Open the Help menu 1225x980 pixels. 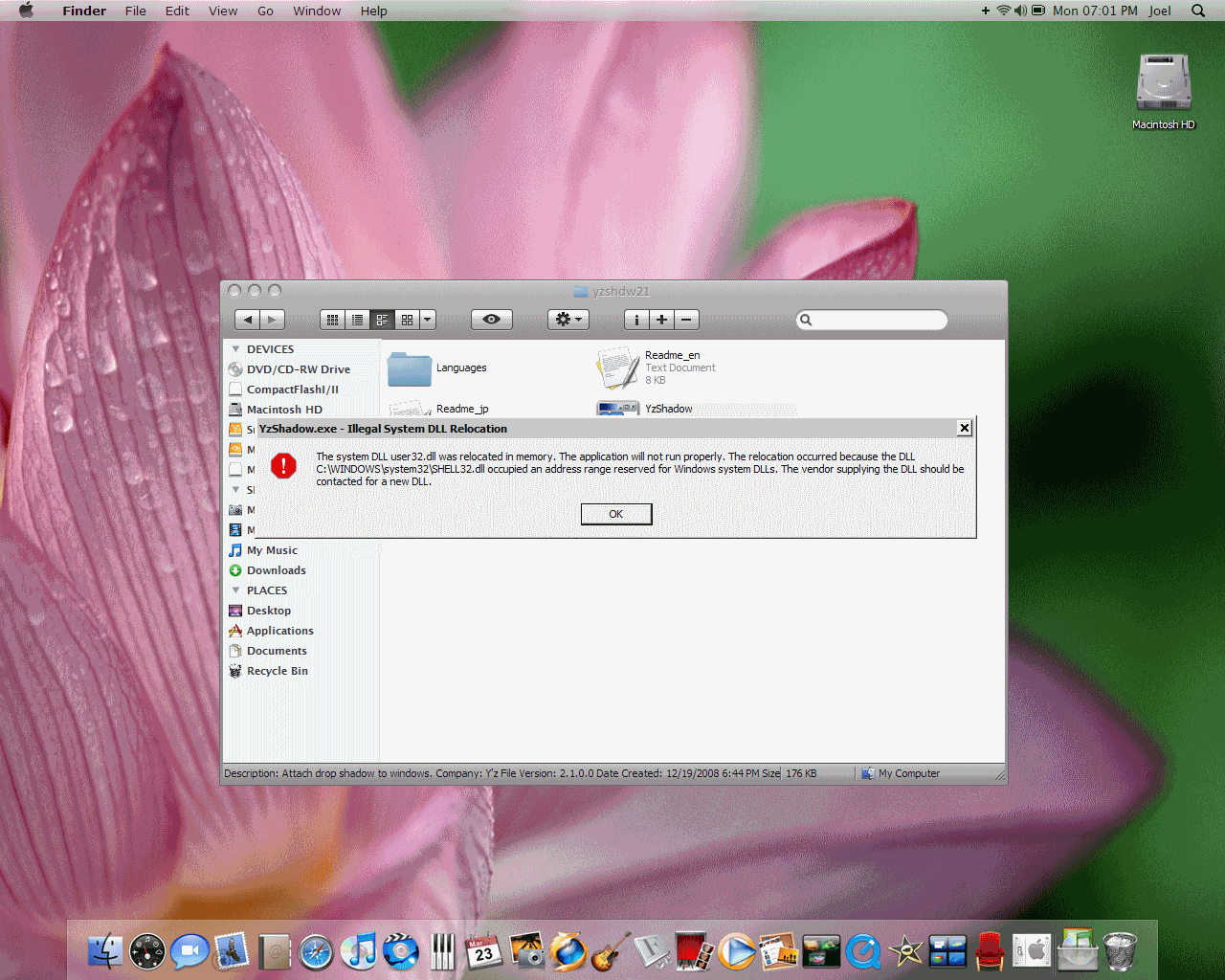coord(374,11)
